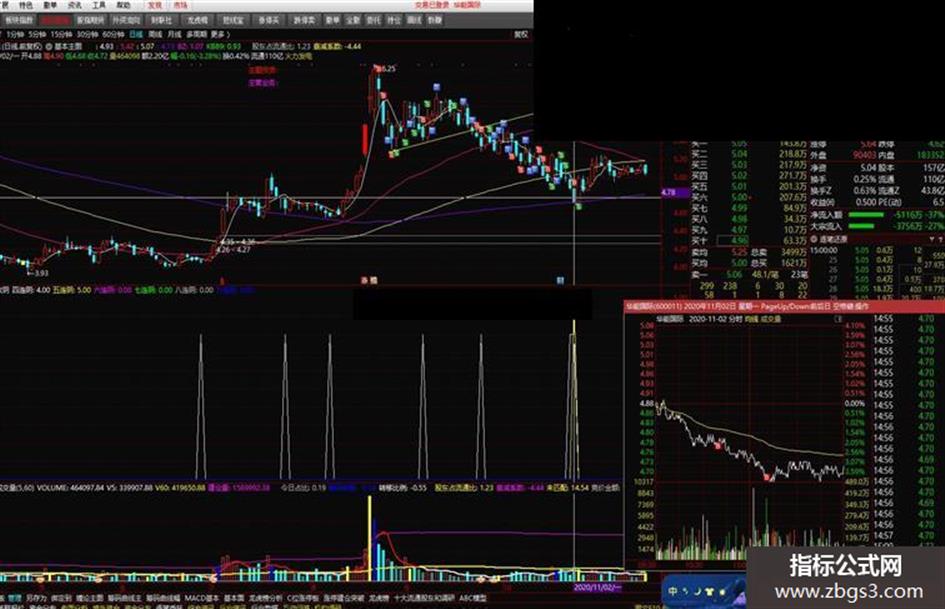The height and width of the screenshot is (609, 945).
Task: Open the 多周期 multi-period view
Action: pyautogui.click(x=197, y=34)
